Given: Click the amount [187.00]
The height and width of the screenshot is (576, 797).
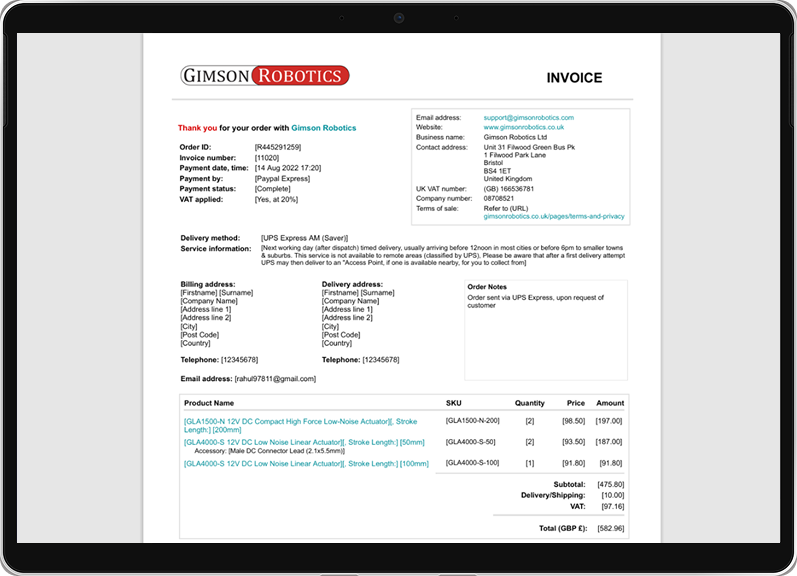Looking at the screenshot, I should tap(608, 442).
